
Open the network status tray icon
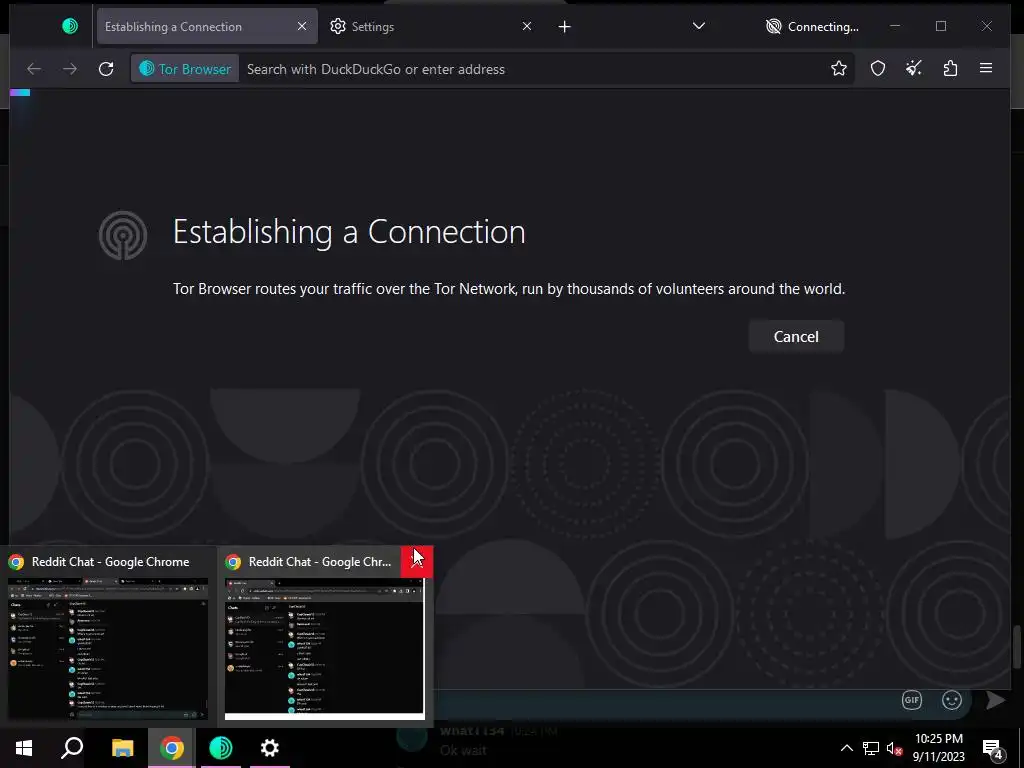point(871,748)
